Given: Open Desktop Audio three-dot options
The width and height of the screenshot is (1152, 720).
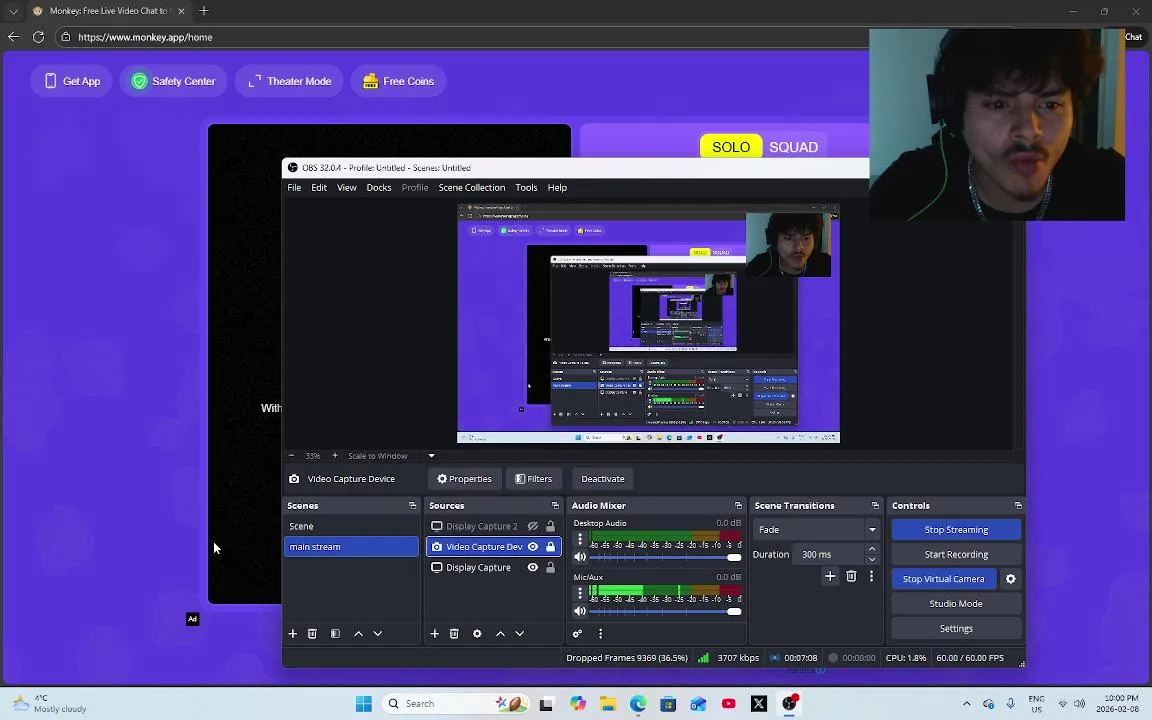Looking at the screenshot, I should click(x=580, y=539).
